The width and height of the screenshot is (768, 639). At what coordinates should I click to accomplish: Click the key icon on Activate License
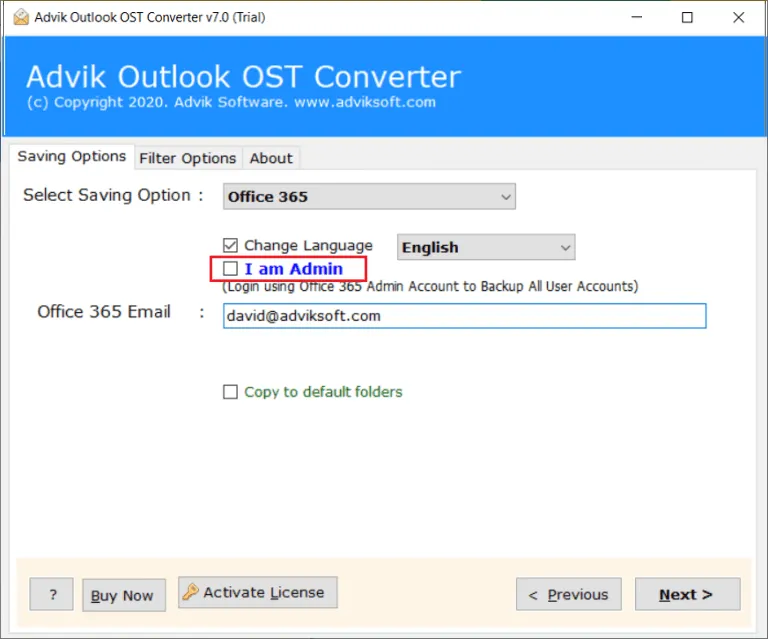190,592
